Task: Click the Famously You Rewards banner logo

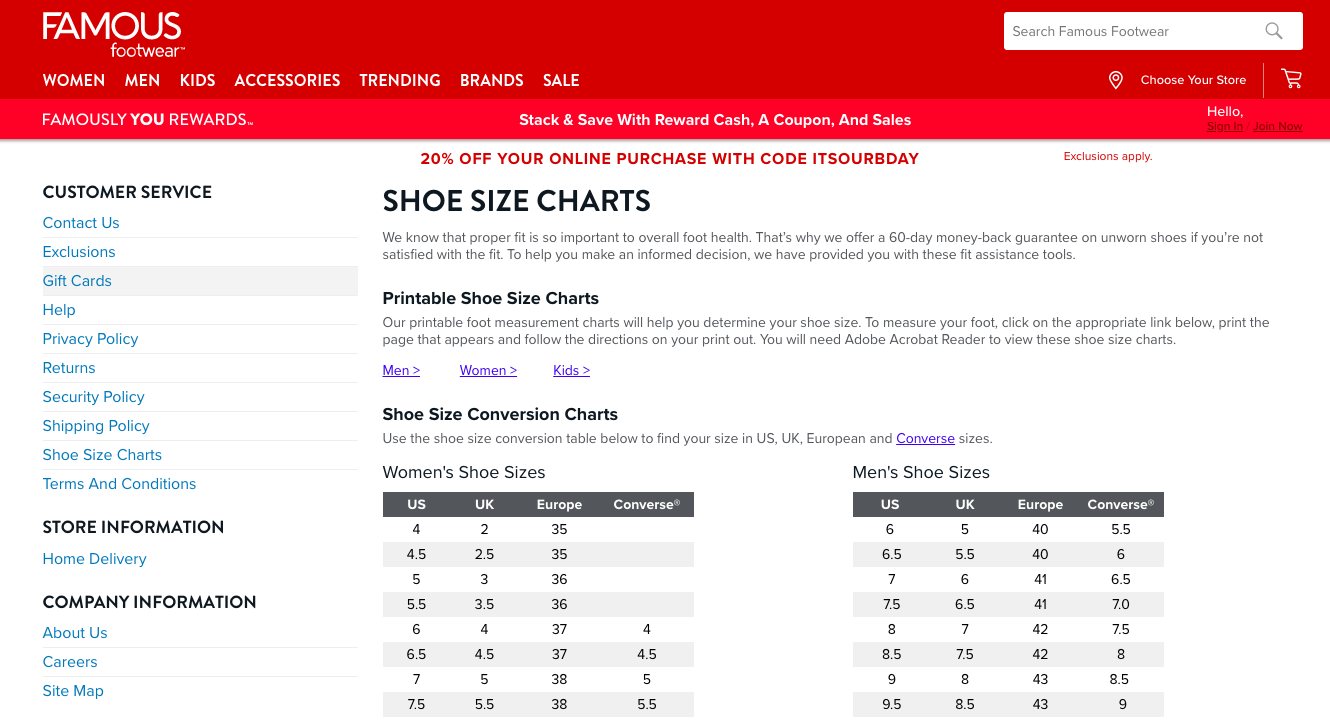Action: (x=148, y=120)
